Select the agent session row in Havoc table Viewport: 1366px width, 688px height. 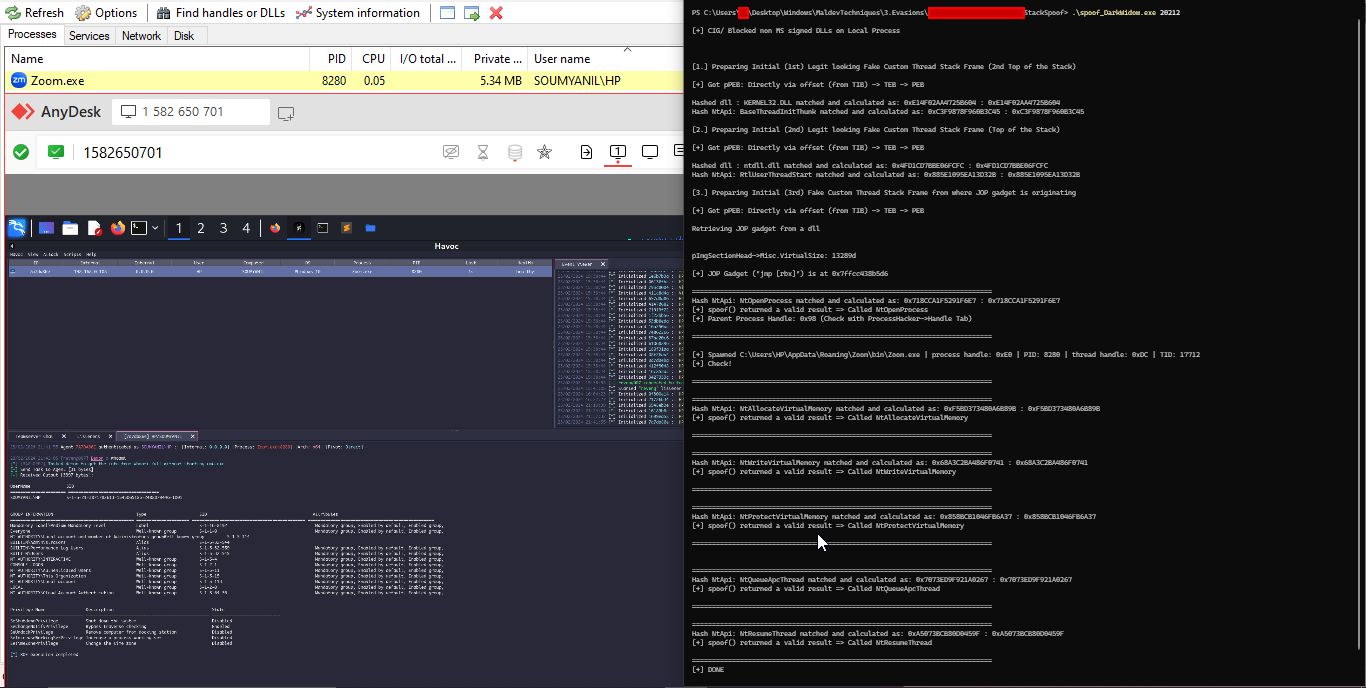click(x=280, y=271)
